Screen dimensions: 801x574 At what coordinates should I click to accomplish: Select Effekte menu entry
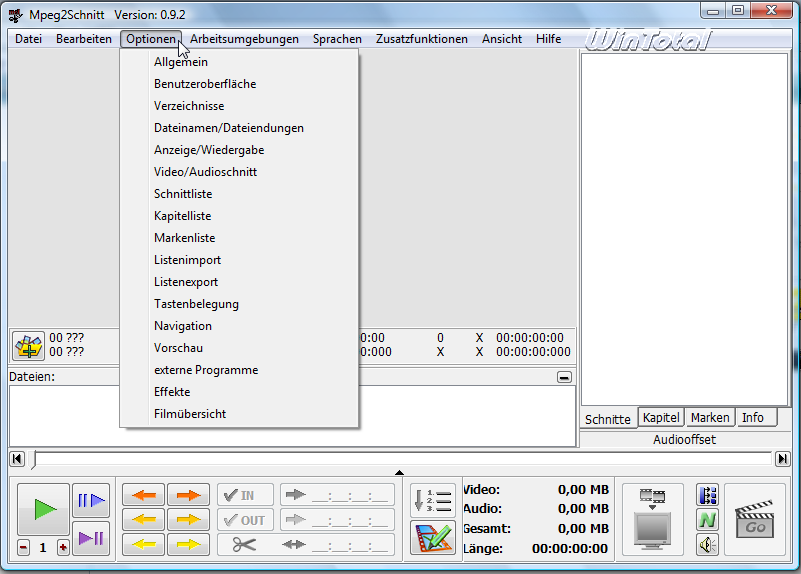[x=239, y=391]
